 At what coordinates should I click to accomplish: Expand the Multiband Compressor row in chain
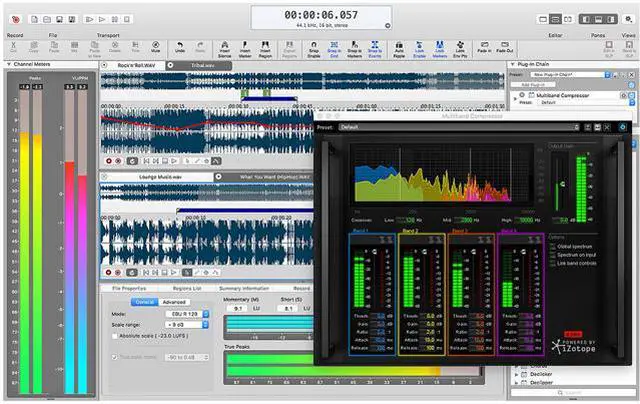click(515, 98)
